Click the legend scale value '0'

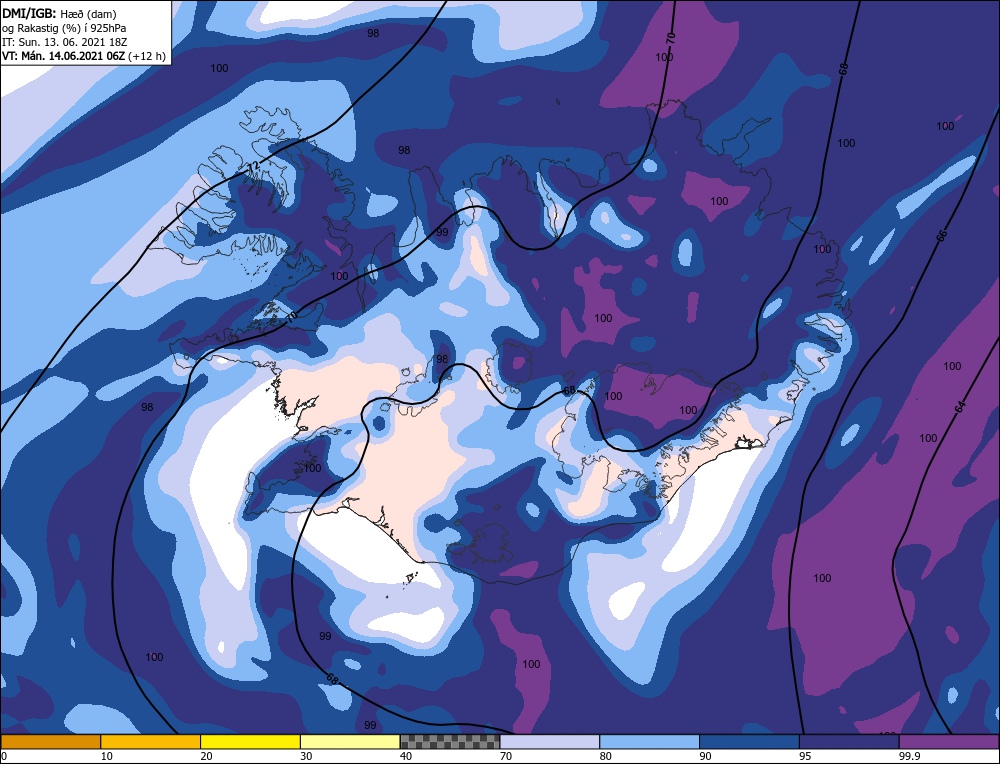click(4, 756)
